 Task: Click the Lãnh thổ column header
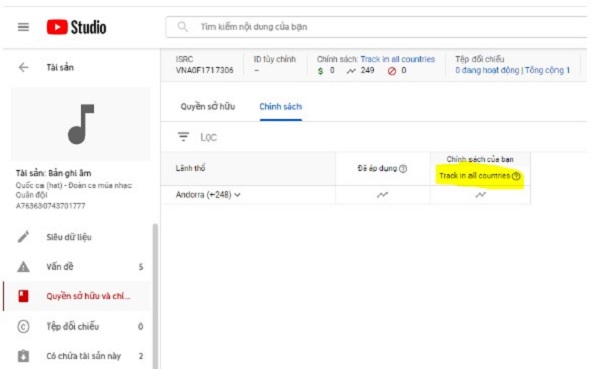[x=191, y=168]
